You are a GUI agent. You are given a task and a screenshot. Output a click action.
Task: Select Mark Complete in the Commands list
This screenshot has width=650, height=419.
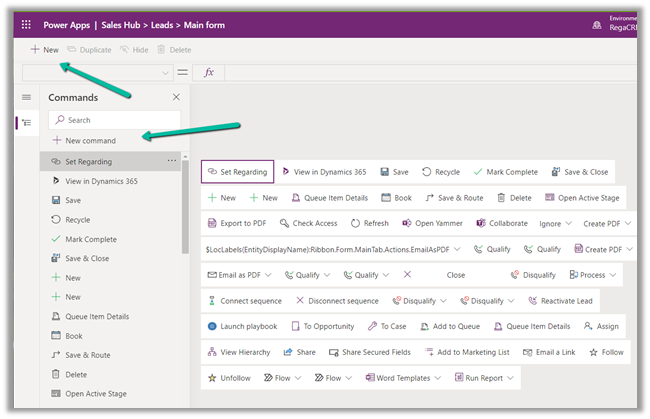[90, 239]
